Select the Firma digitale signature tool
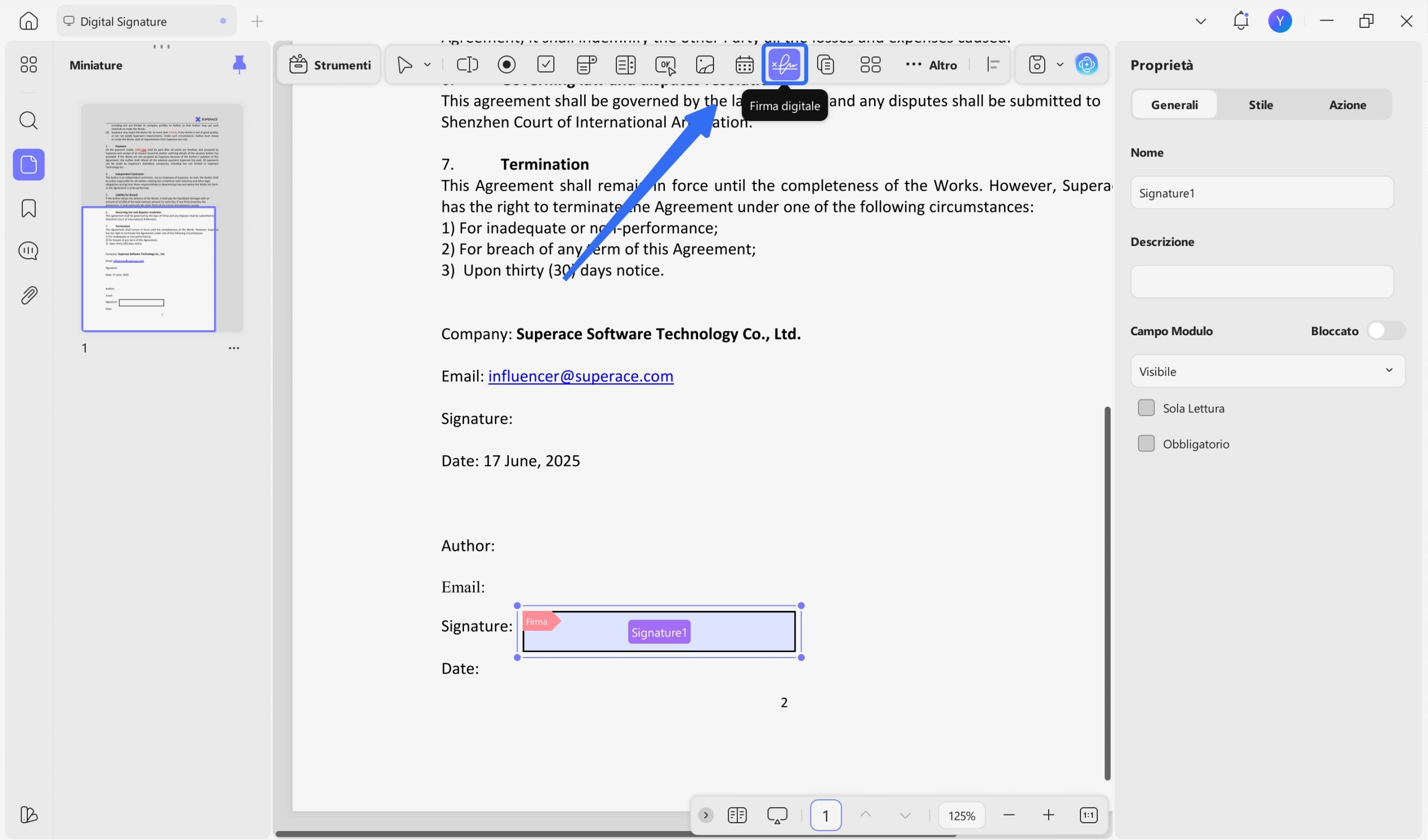The height and width of the screenshot is (840, 1428). [784, 65]
